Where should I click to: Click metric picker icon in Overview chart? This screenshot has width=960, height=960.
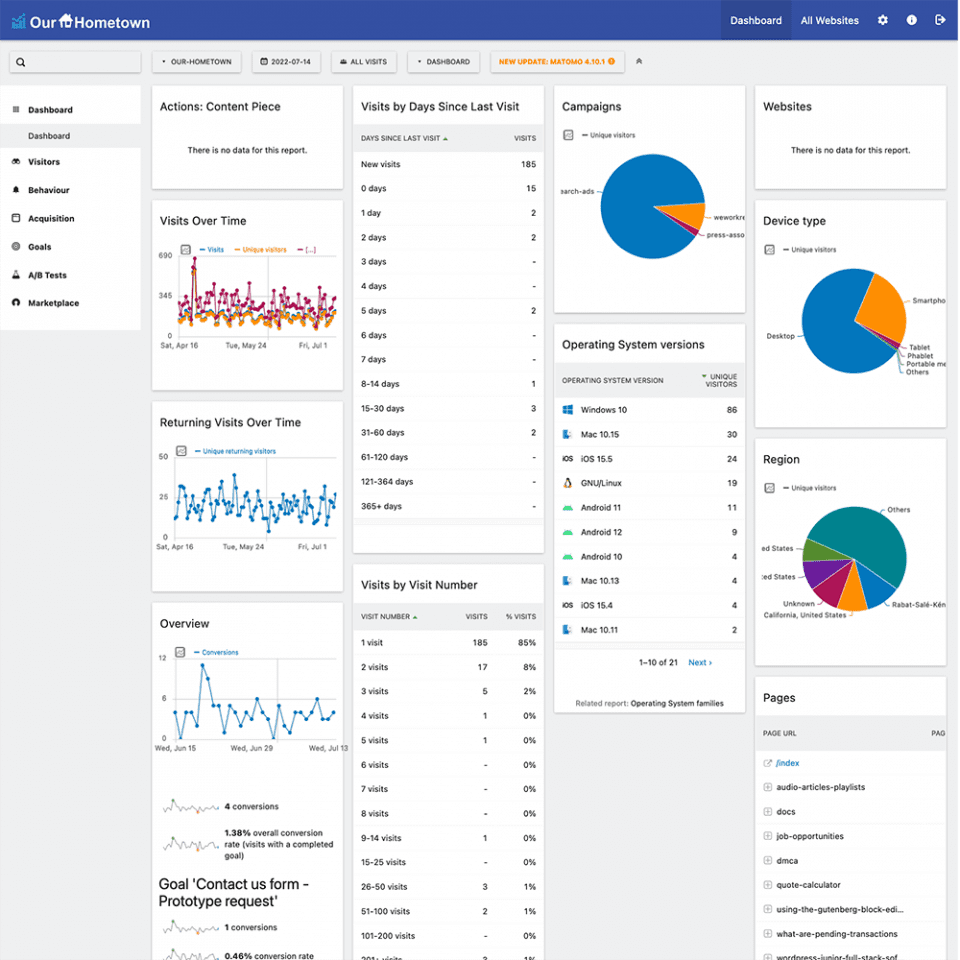(181, 652)
